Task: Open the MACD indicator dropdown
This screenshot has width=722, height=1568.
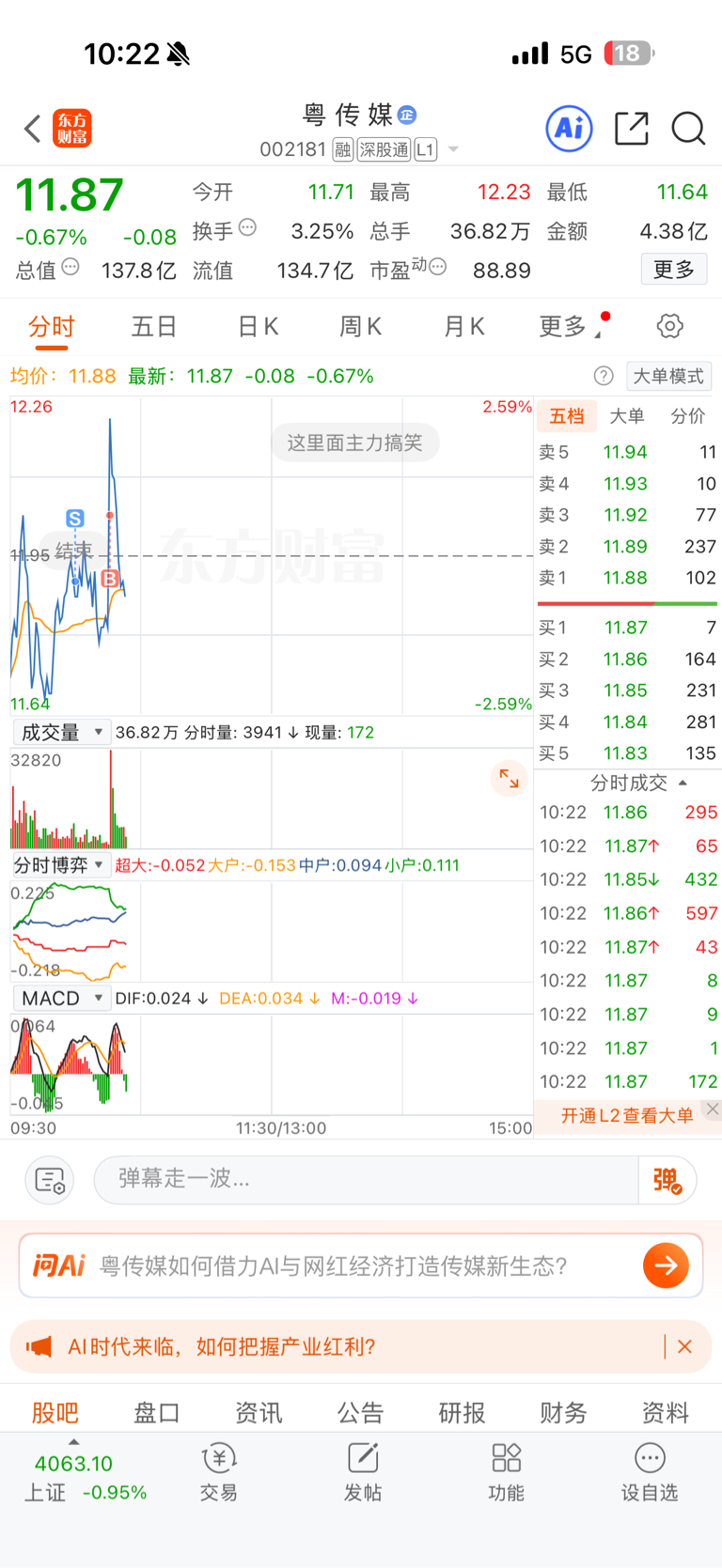Action: coord(62,998)
